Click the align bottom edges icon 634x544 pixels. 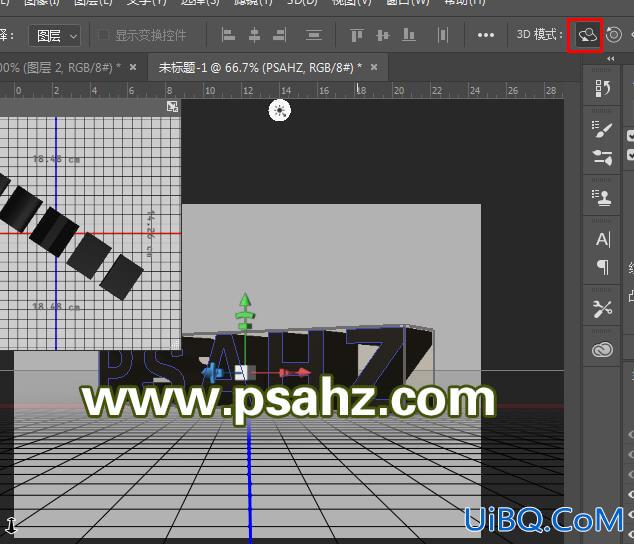point(409,35)
